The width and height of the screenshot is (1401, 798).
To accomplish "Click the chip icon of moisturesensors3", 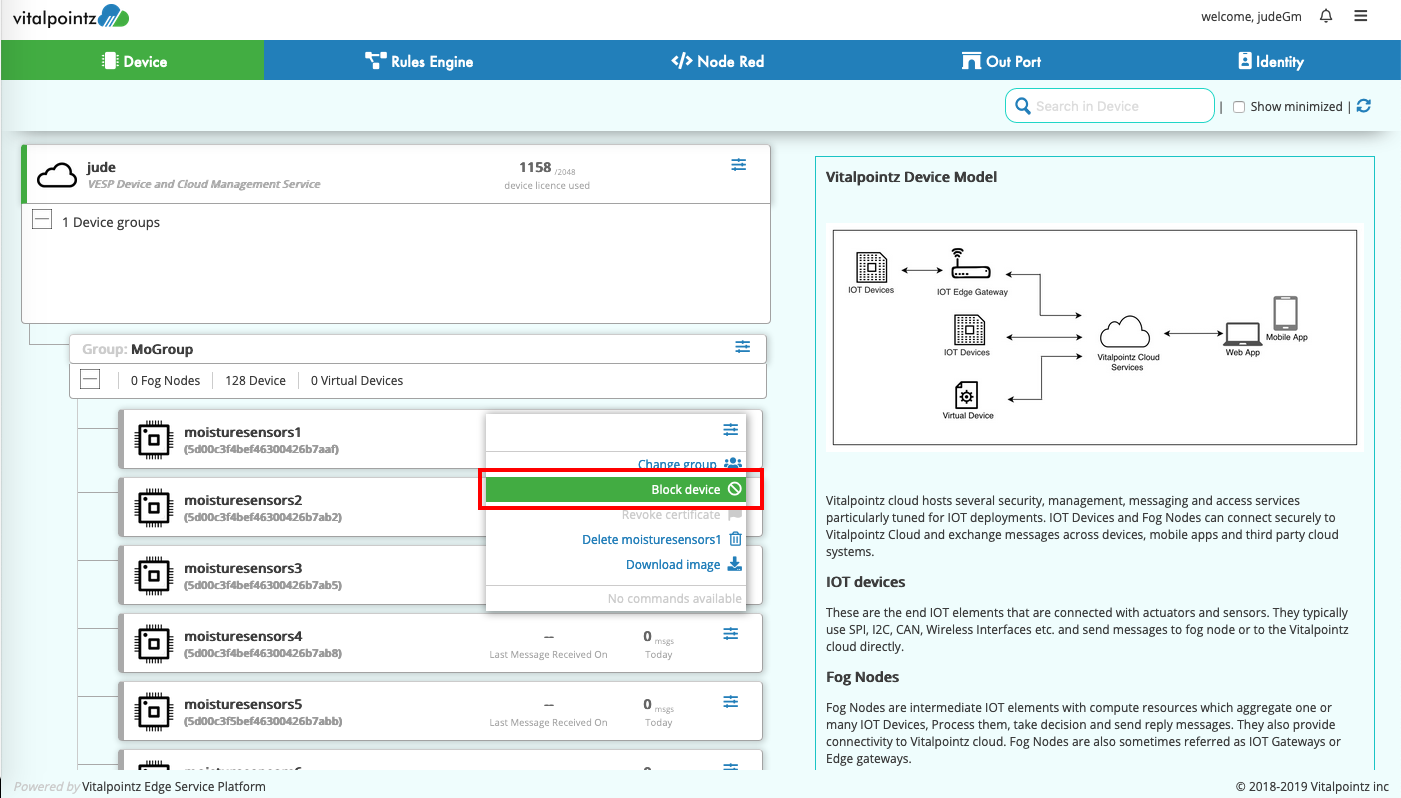I will coord(152,575).
